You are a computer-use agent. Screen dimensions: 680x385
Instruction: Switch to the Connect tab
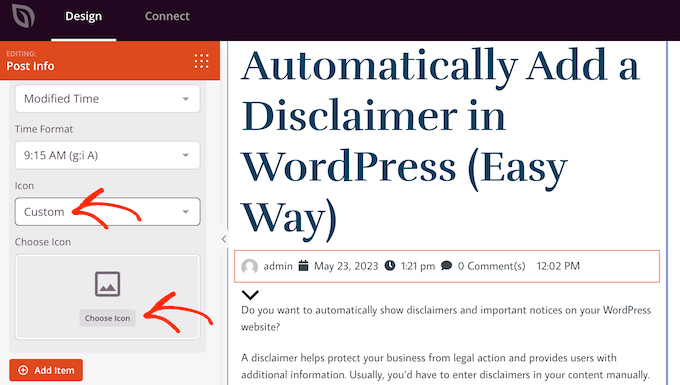[167, 16]
